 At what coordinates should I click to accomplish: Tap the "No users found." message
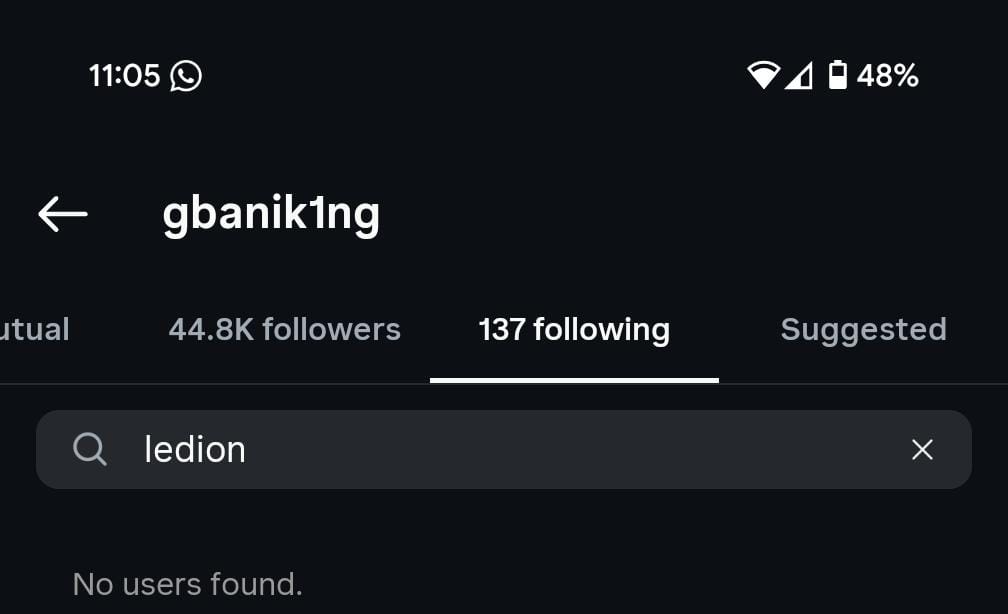point(187,584)
